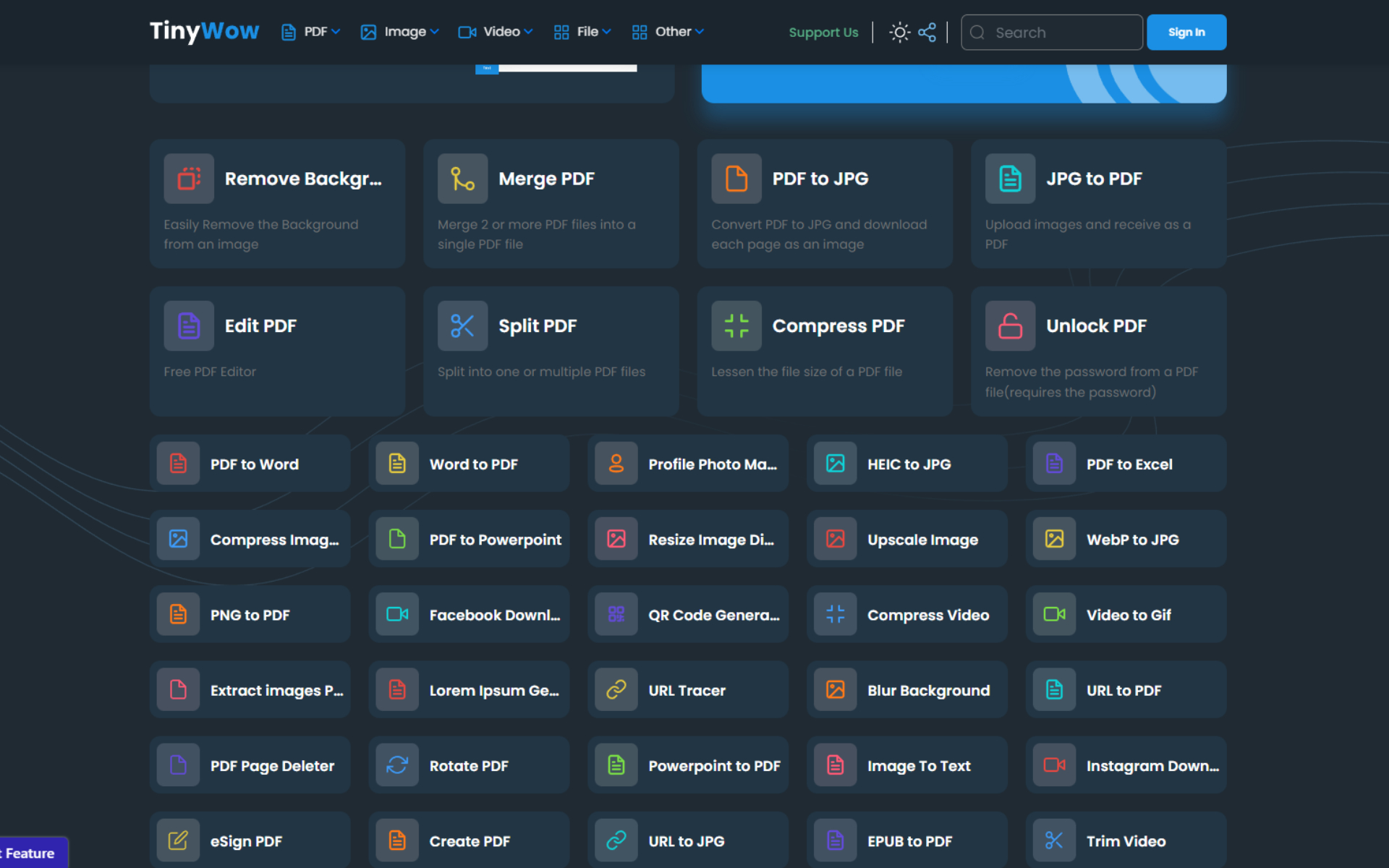The image size is (1389, 868).
Task: Click the Compress PDF icon
Action: pos(736,325)
